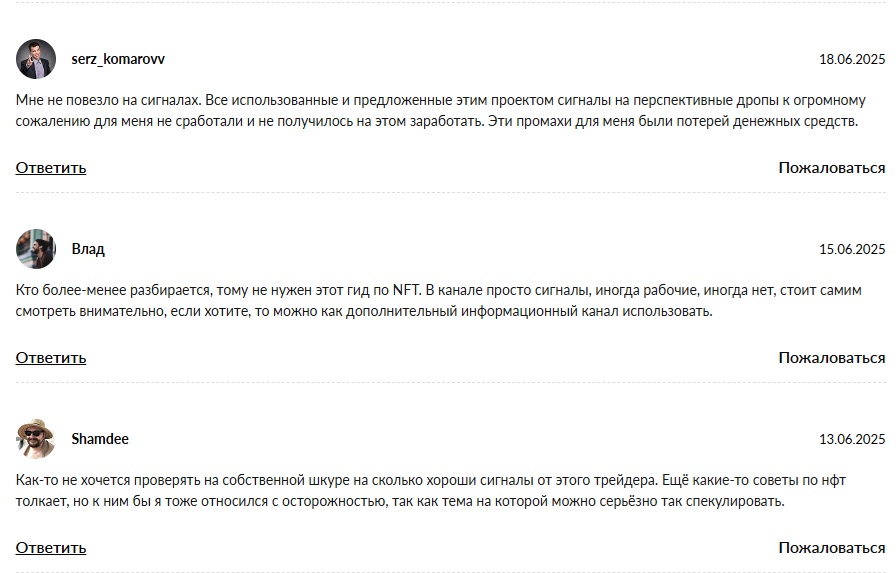The width and height of the screenshot is (896, 573).
Task: Click Влад's profile avatar
Action: coord(36,249)
